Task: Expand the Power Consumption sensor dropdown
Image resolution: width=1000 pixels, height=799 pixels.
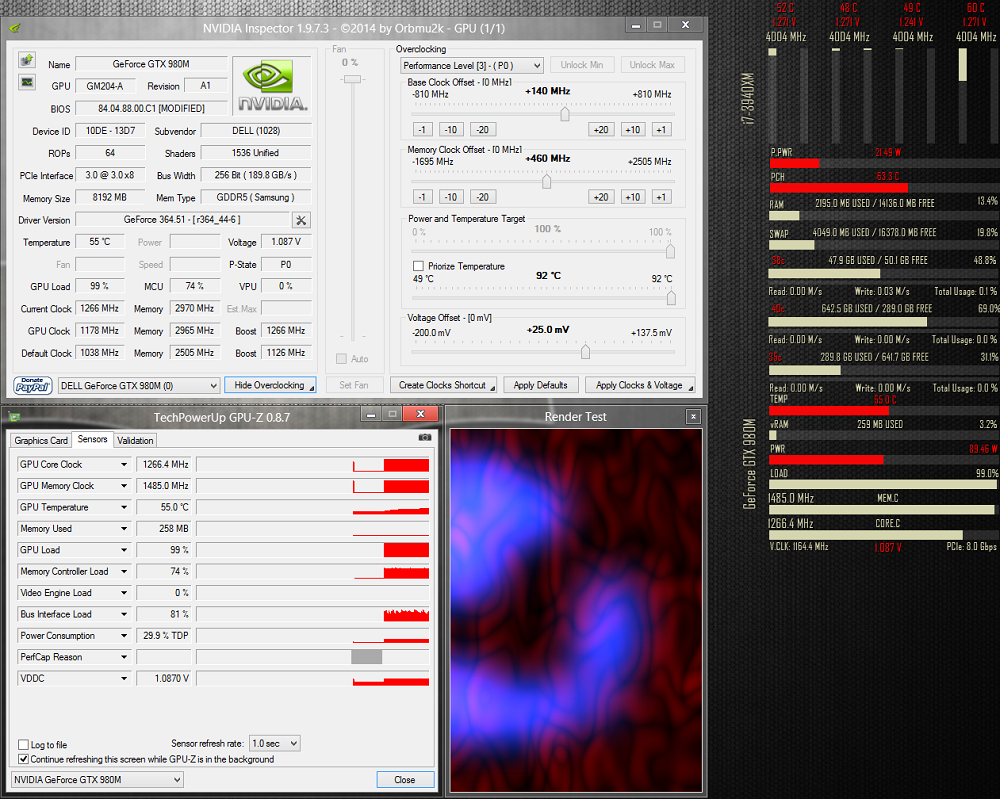Action: coord(124,636)
